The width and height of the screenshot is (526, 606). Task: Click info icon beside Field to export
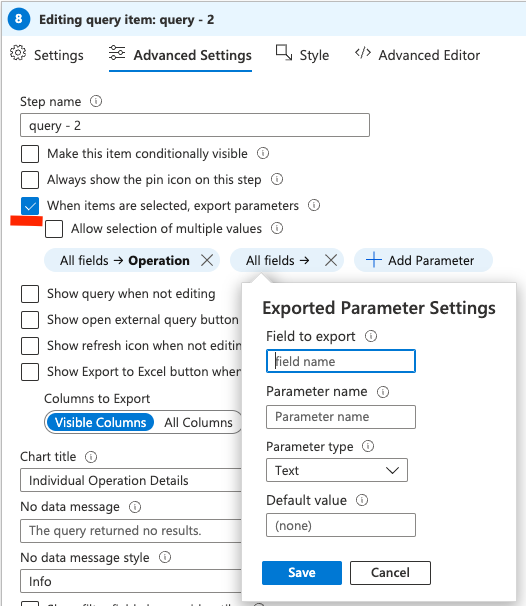(x=371, y=336)
